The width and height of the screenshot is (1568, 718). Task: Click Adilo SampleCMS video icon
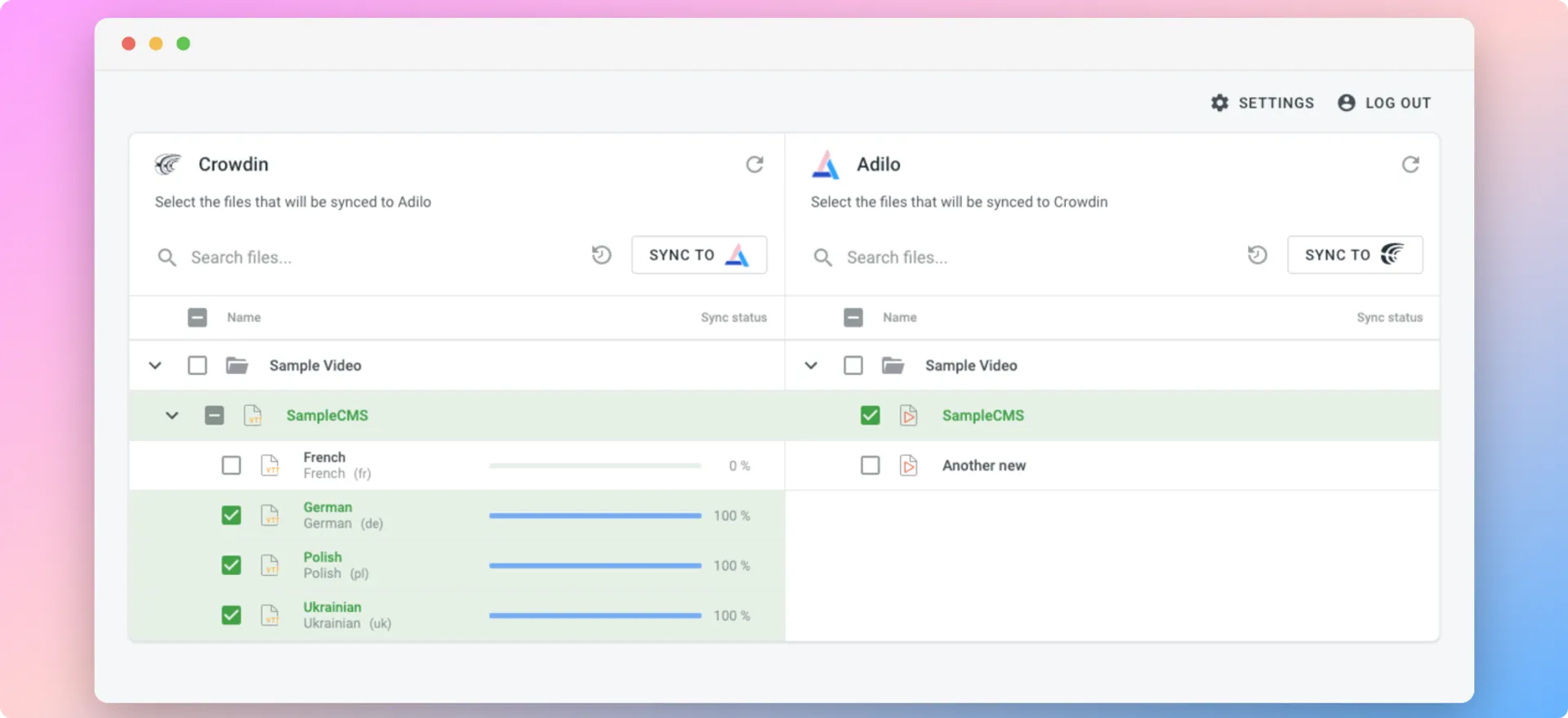(x=909, y=416)
